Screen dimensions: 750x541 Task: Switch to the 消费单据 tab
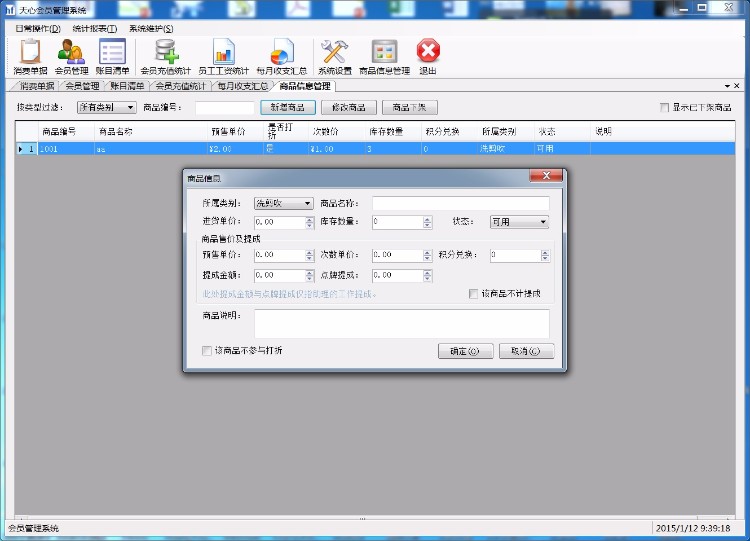[x=36, y=86]
